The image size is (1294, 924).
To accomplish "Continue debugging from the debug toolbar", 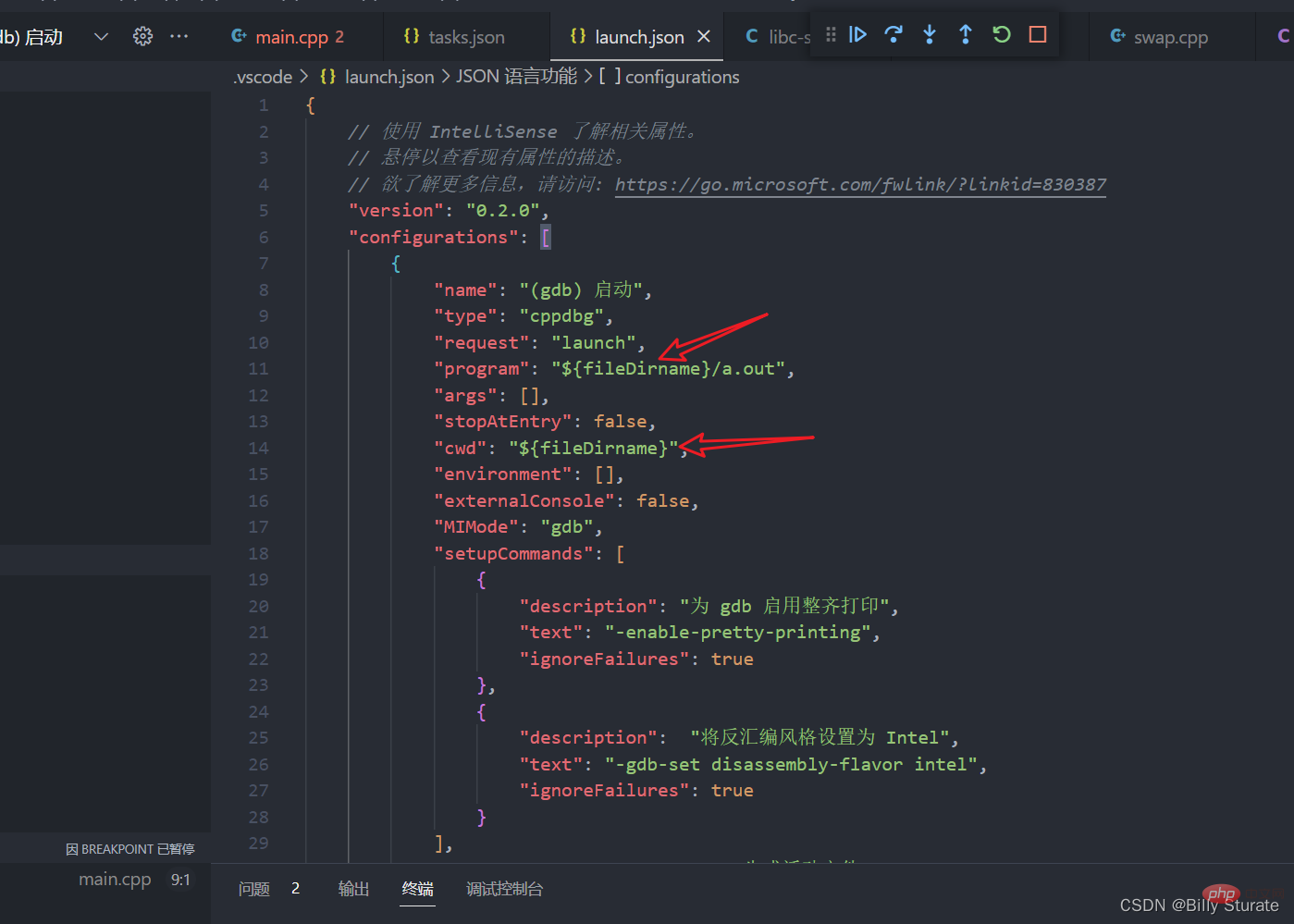I will [858, 34].
